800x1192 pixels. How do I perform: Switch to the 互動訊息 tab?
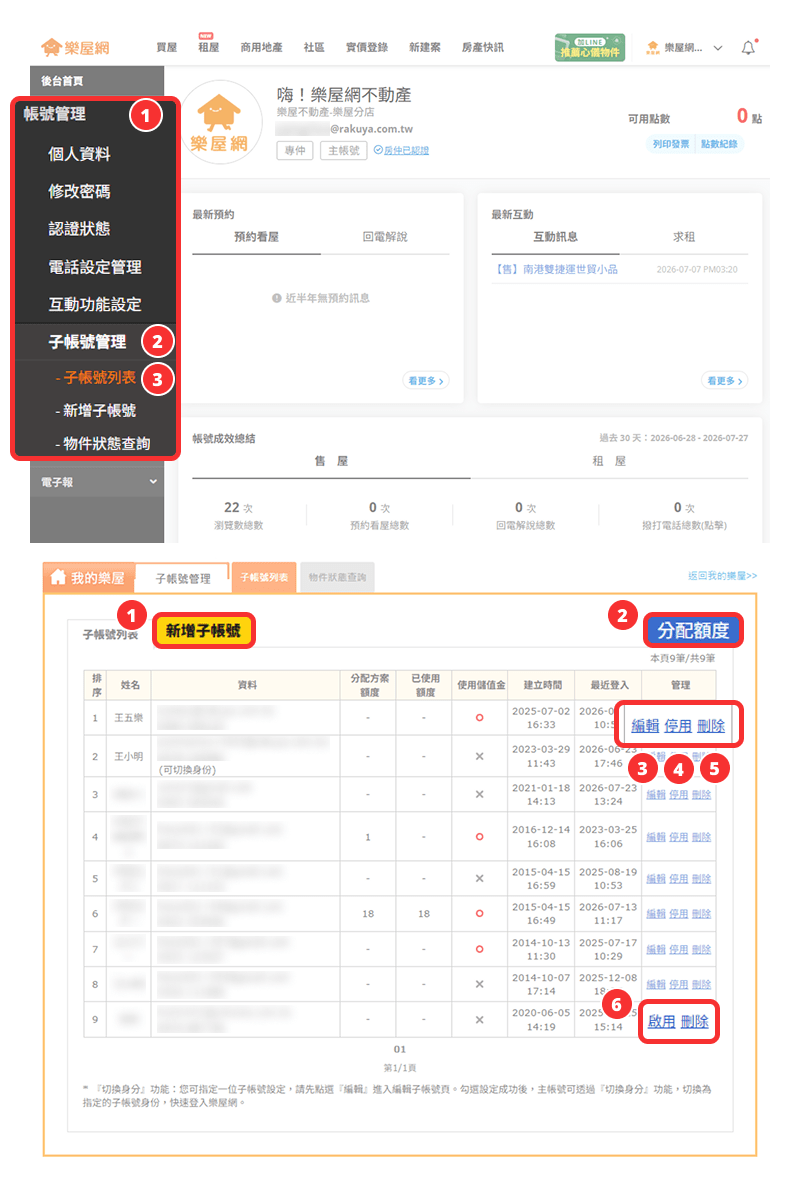click(555, 237)
